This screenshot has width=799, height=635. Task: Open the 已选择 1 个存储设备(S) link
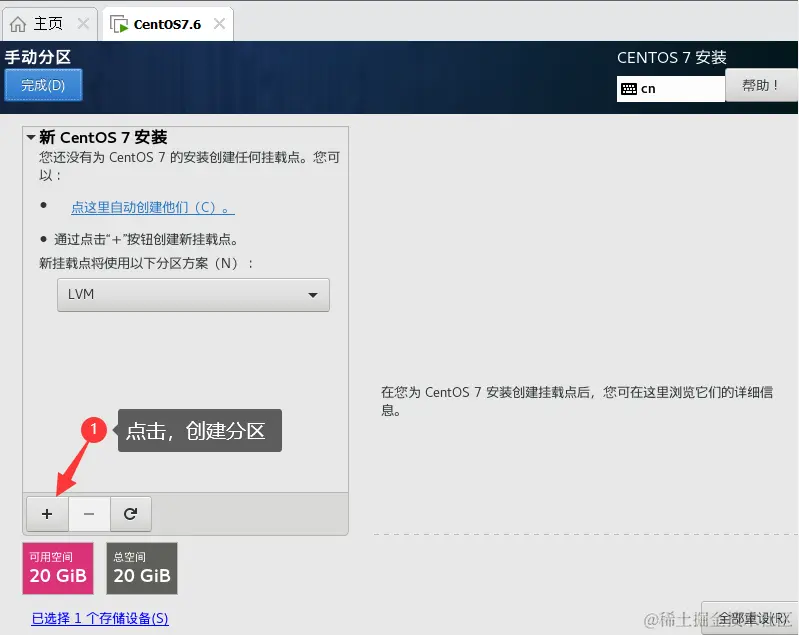100,618
